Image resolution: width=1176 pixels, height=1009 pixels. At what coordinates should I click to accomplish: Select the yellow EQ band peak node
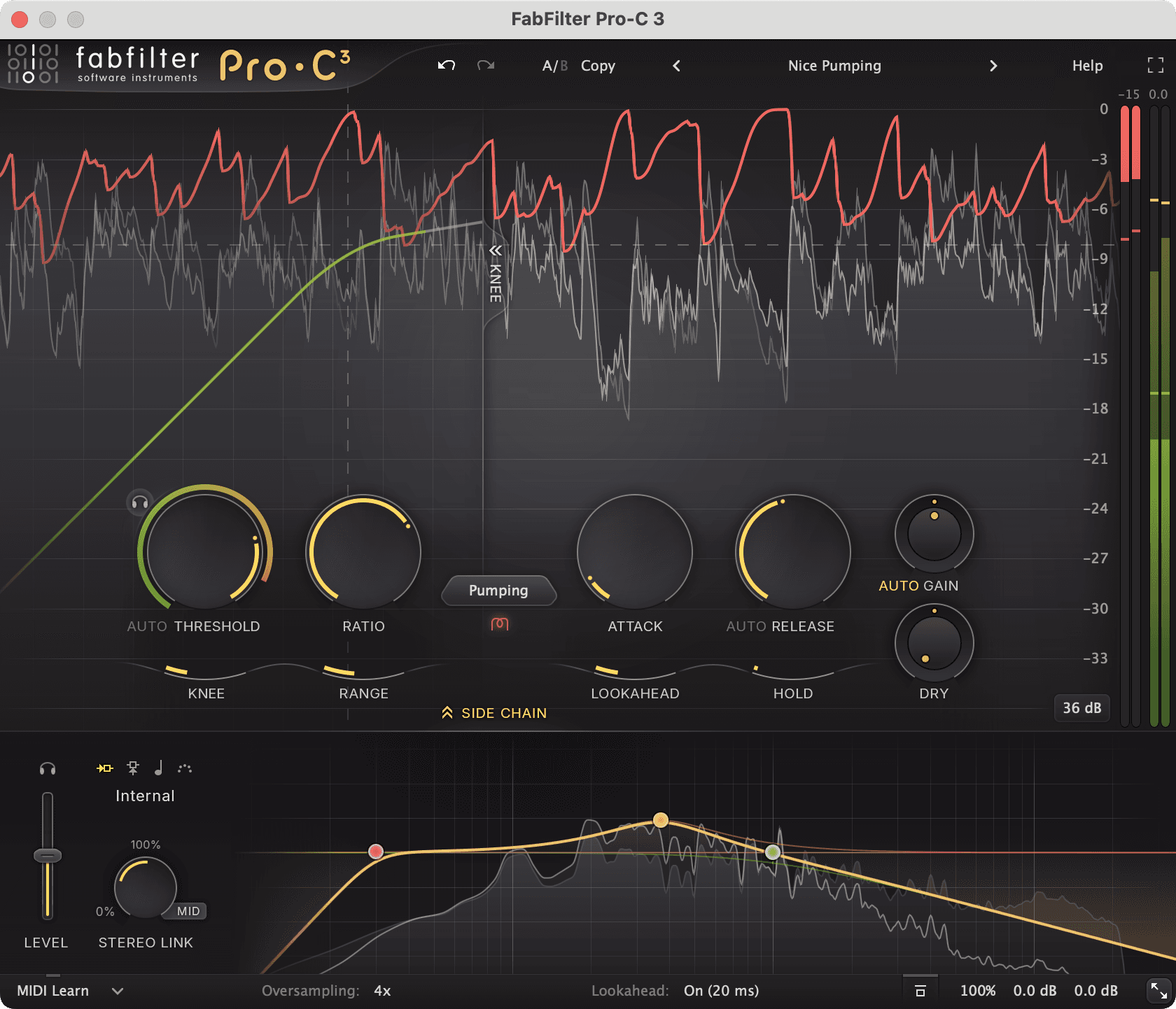pyautogui.click(x=661, y=820)
